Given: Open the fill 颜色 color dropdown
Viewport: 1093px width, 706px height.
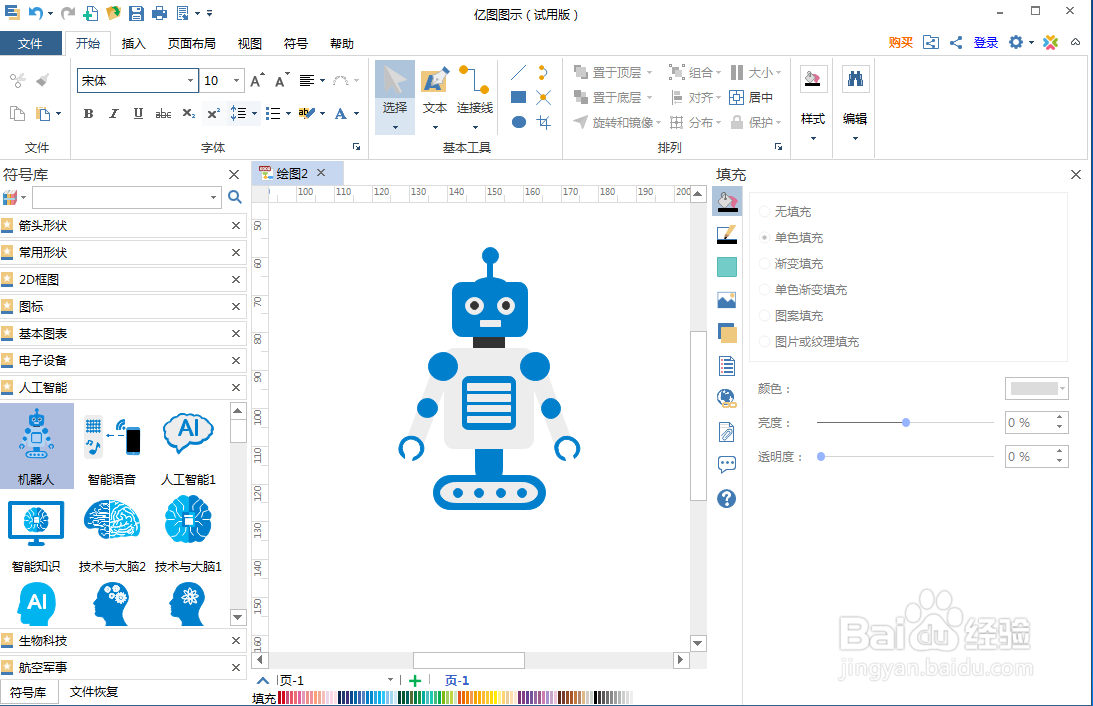Looking at the screenshot, I should point(1037,389).
